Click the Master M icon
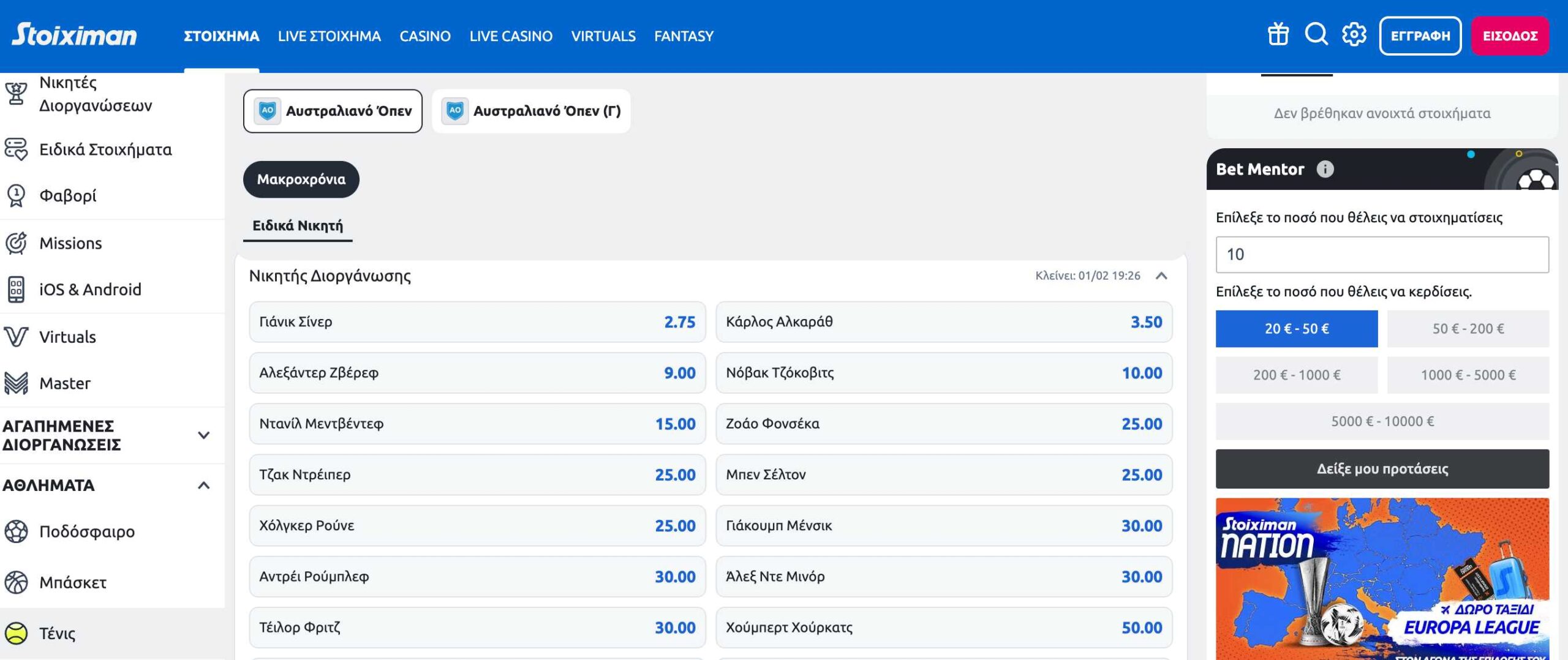Viewport: 1568px width, 660px height. [16, 383]
